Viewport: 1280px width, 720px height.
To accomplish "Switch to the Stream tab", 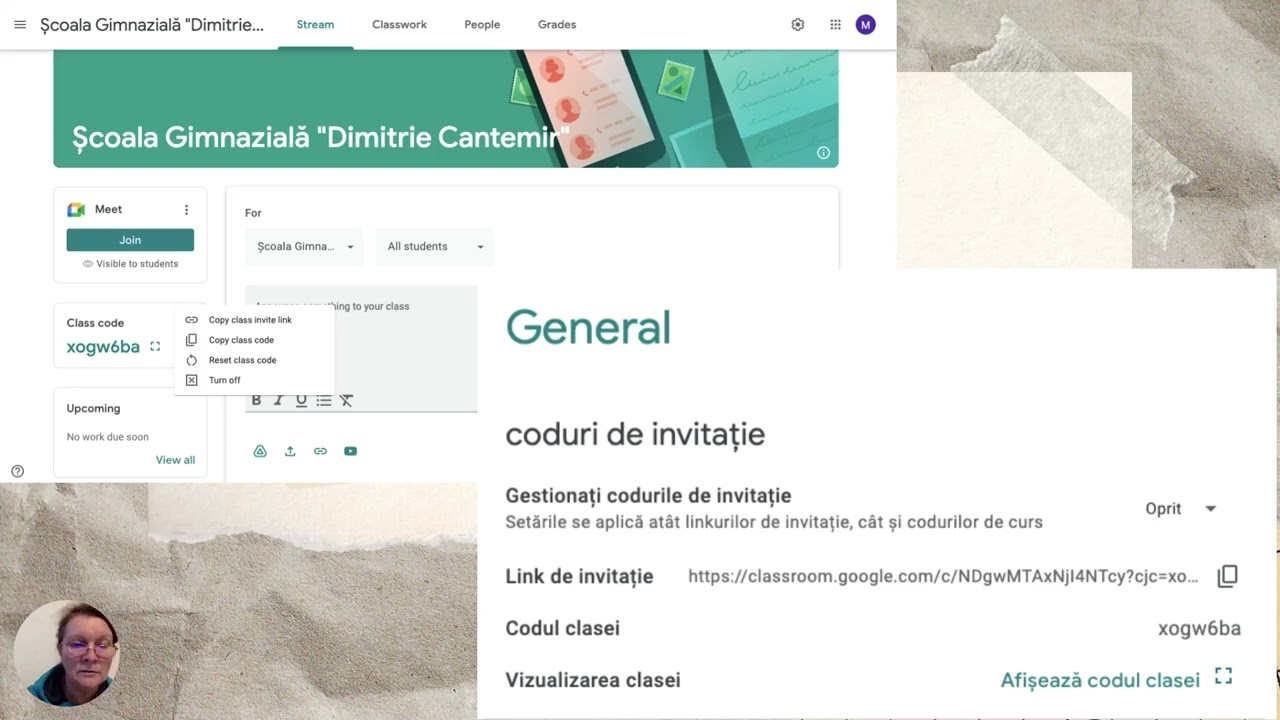I will [x=315, y=25].
